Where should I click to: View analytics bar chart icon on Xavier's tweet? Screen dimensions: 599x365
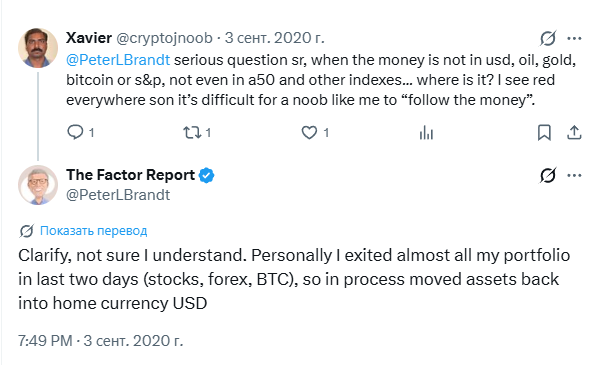pyautogui.click(x=426, y=133)
